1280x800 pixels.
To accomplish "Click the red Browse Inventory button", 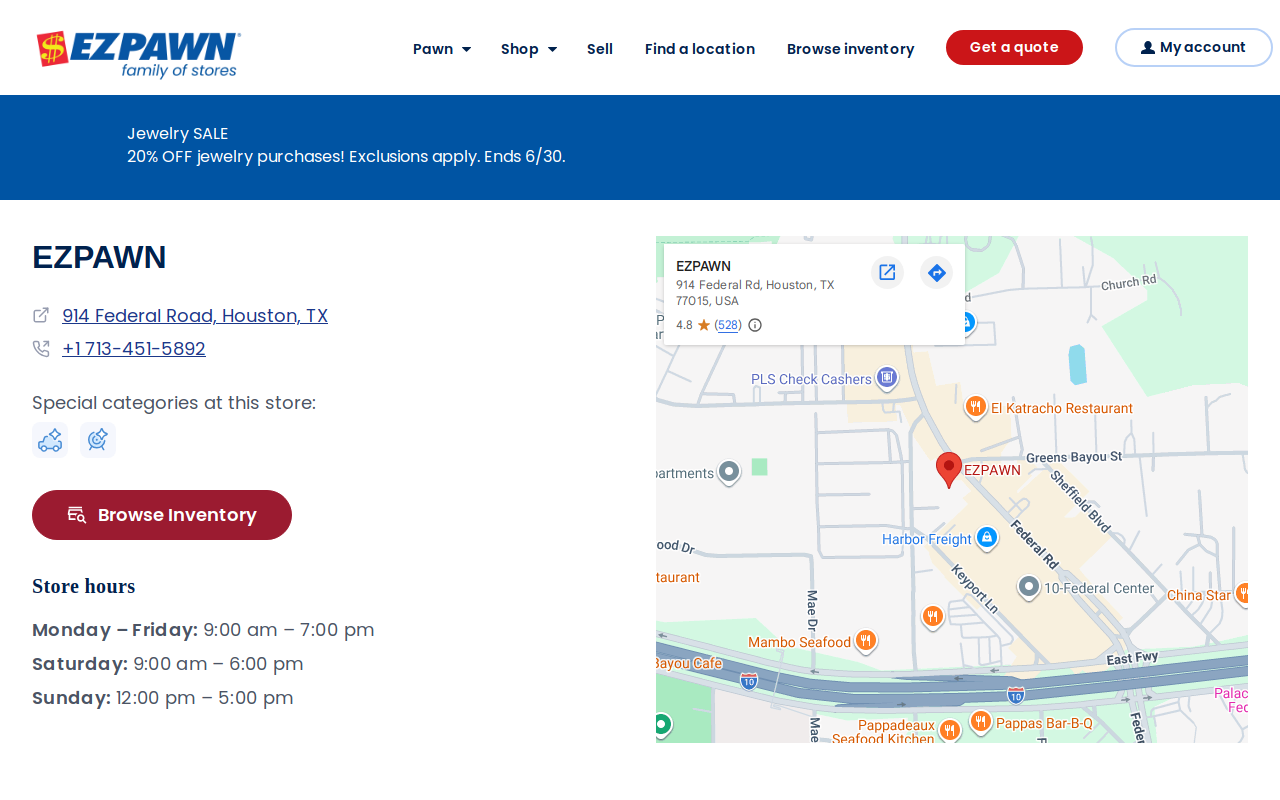I will 162,515.
